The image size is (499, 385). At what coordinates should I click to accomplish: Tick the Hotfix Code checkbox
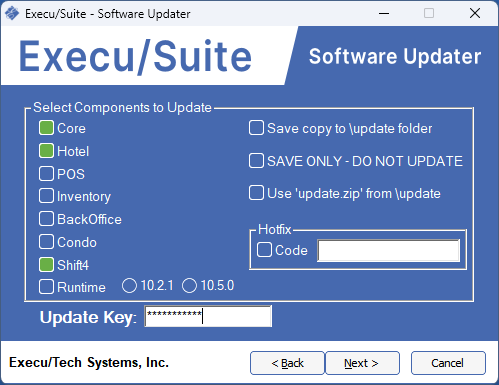pyautogui.click(x=264, y=250)
